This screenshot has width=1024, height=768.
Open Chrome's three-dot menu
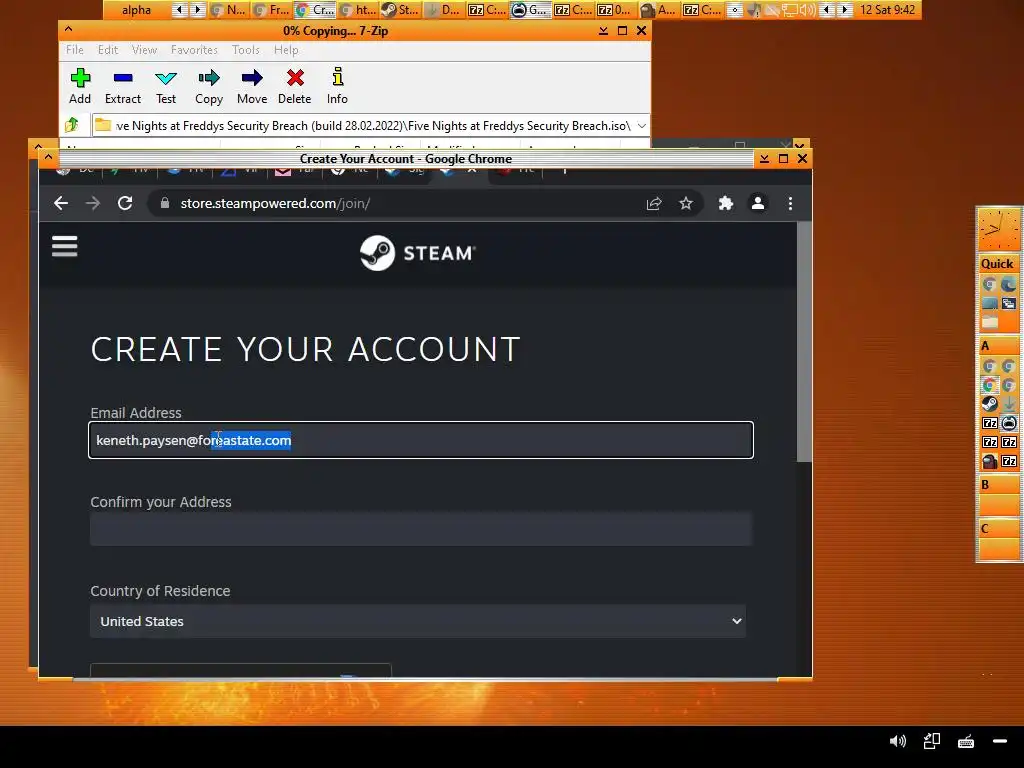tap(790, 203)
